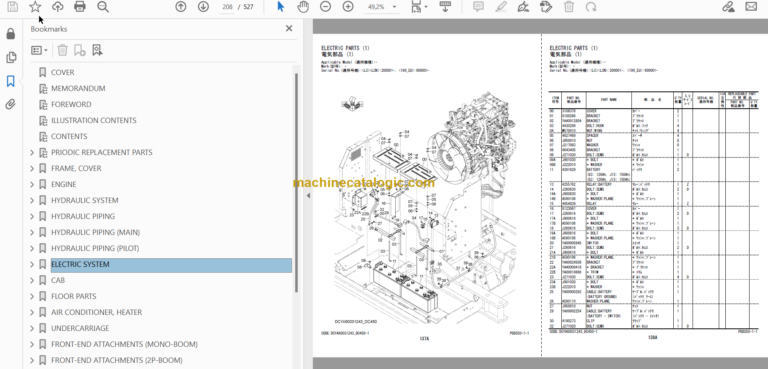Open the bookmark options menu dropdown
The image size is (768, 369).
click(x=39, y=50)
